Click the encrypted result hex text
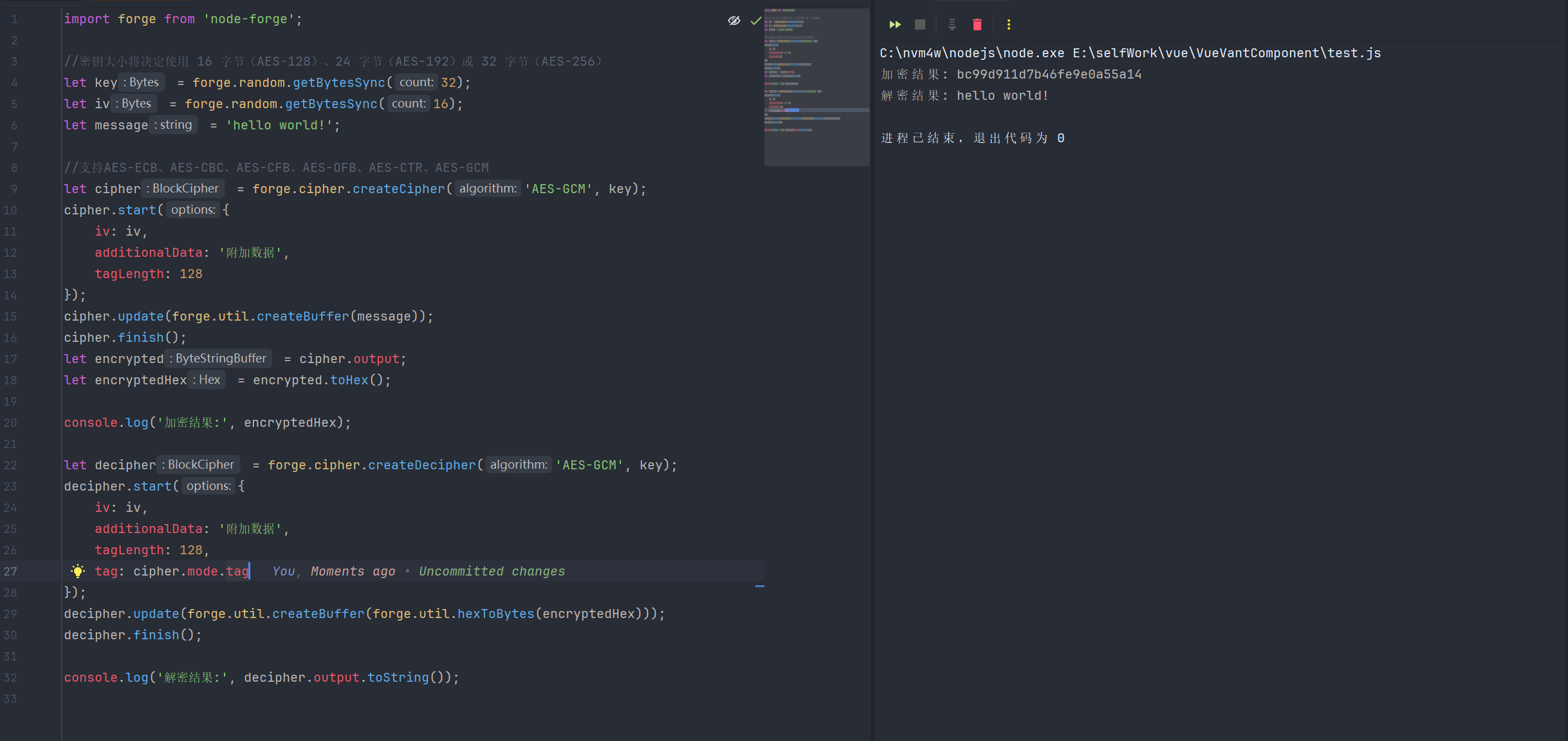Image resolution: width=1568 pixels, height=741 pixels. (1049, 74)
